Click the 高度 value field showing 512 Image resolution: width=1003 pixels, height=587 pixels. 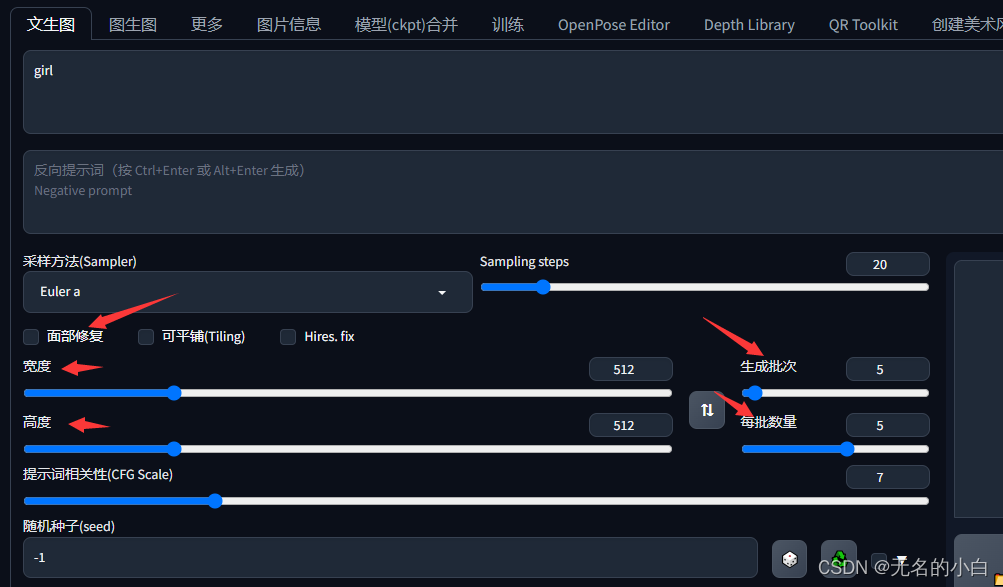631,425
